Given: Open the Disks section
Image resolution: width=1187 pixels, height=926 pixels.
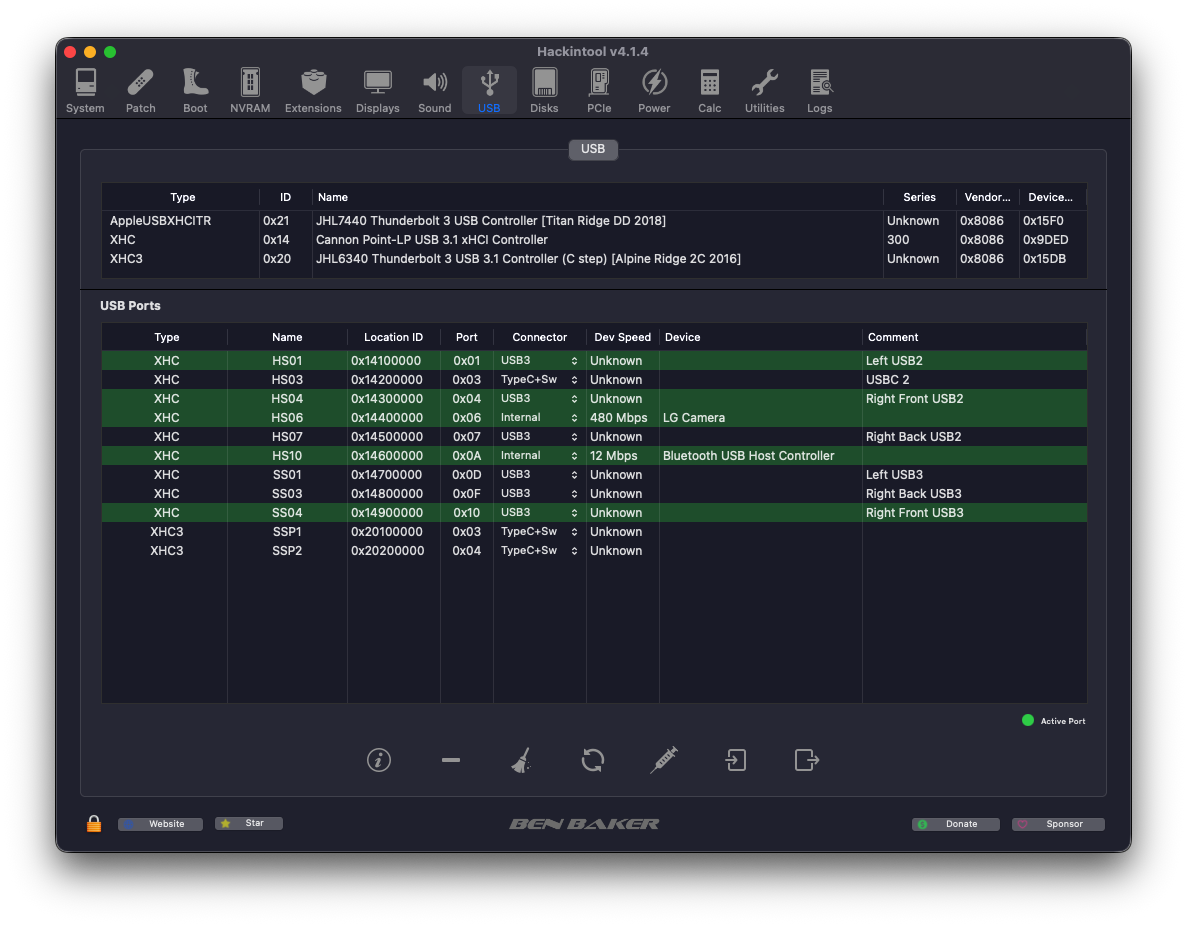Looking at the screenshot, I should (544, 91).
